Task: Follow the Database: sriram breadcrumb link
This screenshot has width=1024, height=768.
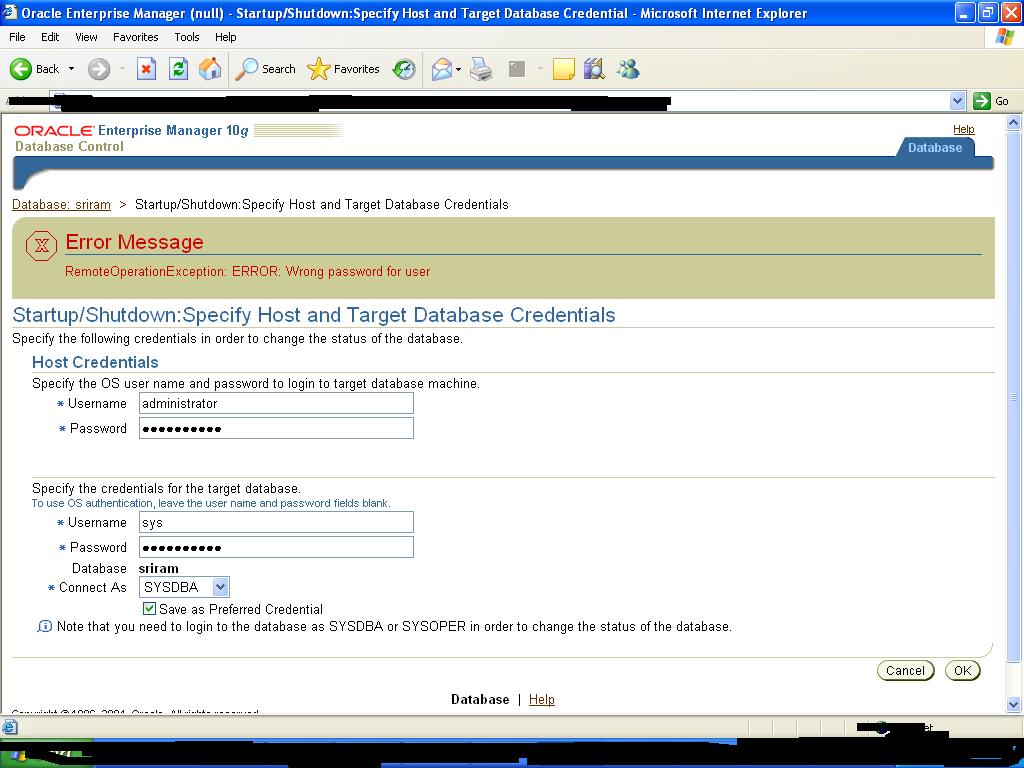Action: click(x=61, y=204)
